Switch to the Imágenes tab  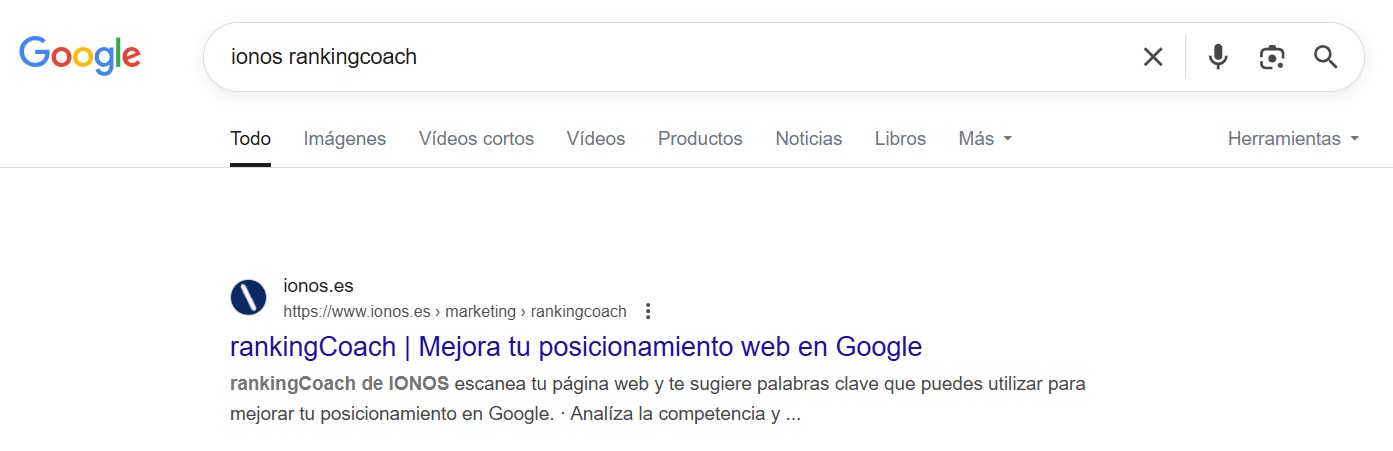tap(345, 139)
